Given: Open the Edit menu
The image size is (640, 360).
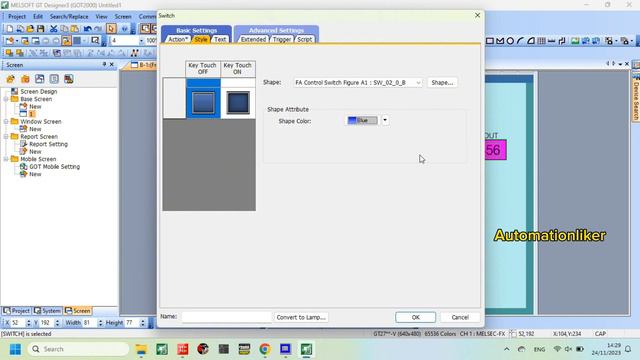Looking at the screenshot, I should tap(38, 17).
